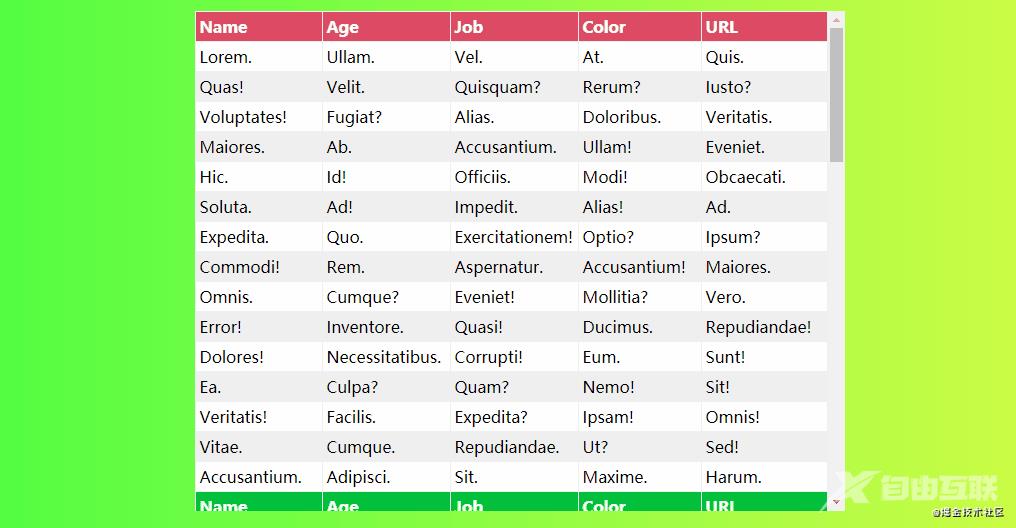The image size is (1016, 528).
Task: Select the "Corrupti!" job cell
Action: click(489, 357)
